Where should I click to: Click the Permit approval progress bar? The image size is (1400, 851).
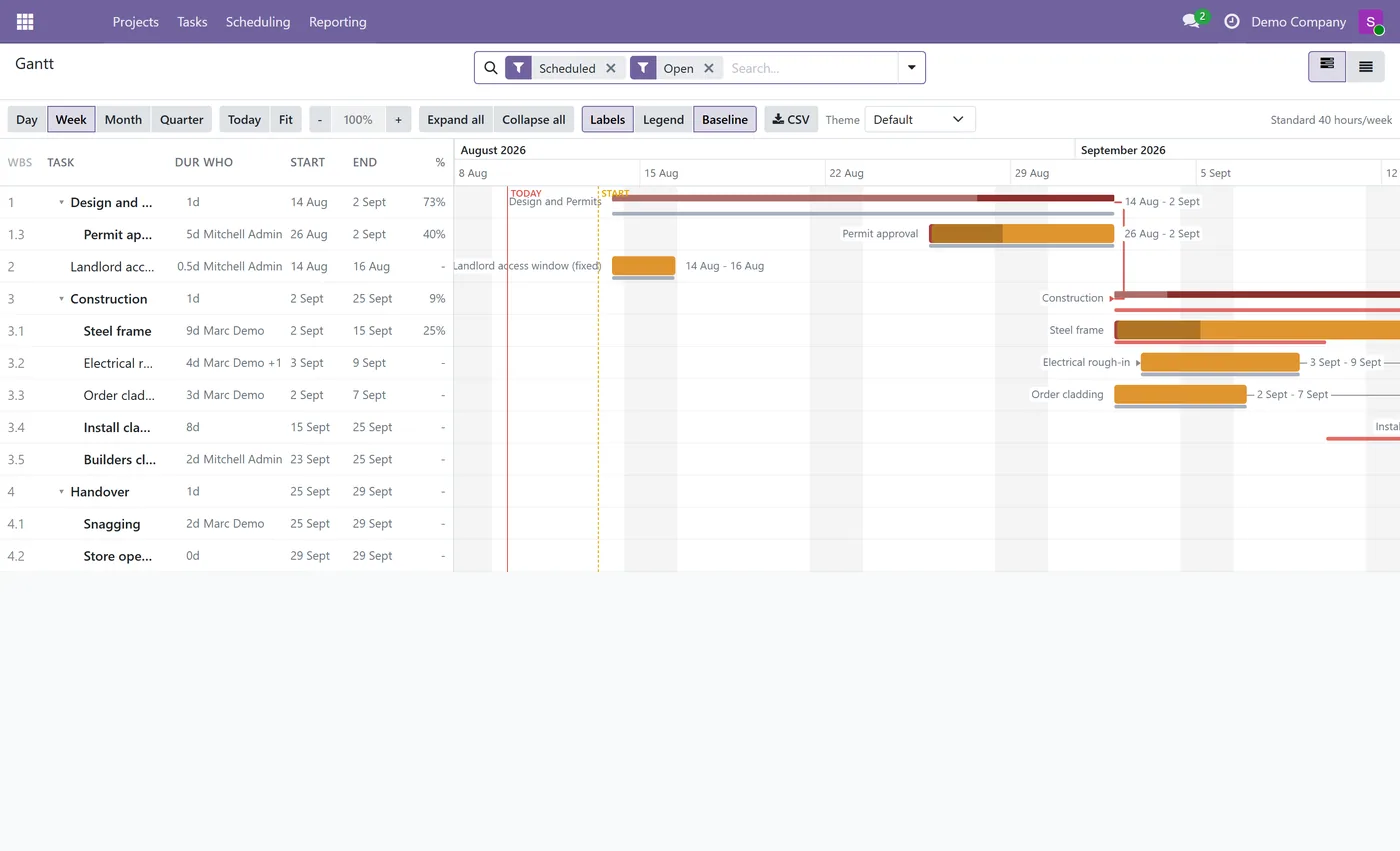click(1021, 234)
